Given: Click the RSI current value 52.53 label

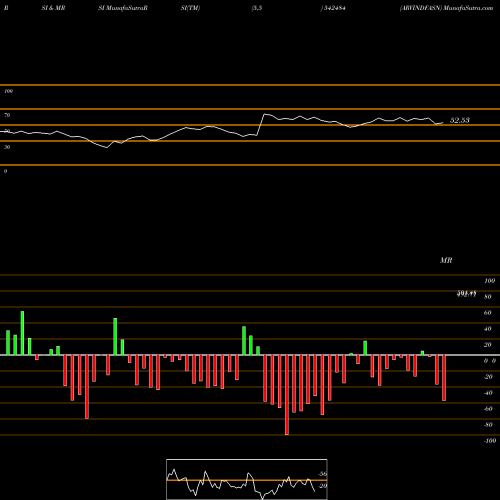Looking at the screenshot, I should pyautogui.click(x=460, y=120).
